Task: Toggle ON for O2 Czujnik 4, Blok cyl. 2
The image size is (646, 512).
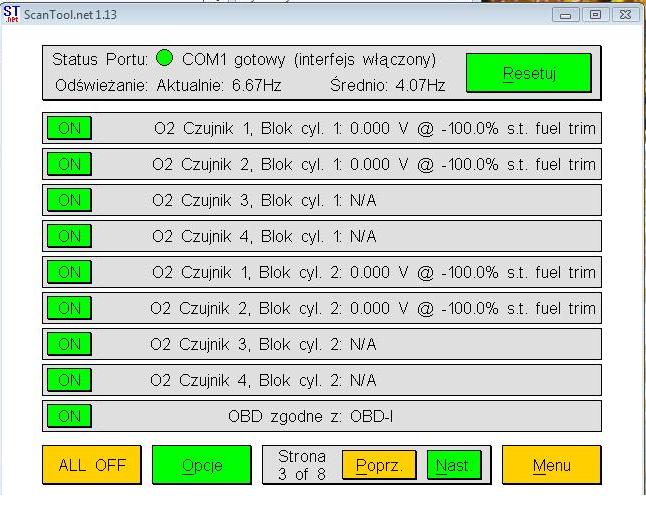Action: 69,380
